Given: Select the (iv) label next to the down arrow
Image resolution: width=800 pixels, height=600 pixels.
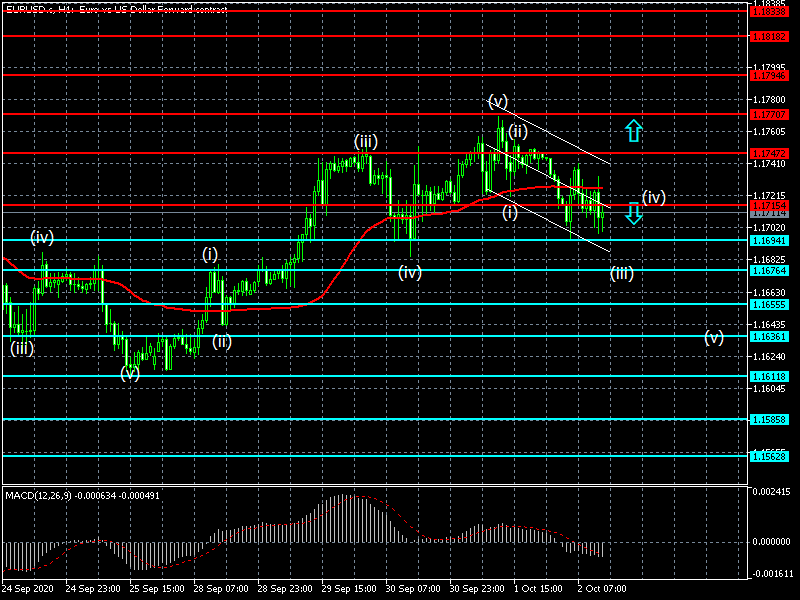Looking at the screenshot, I should click(x=654, y=197).
